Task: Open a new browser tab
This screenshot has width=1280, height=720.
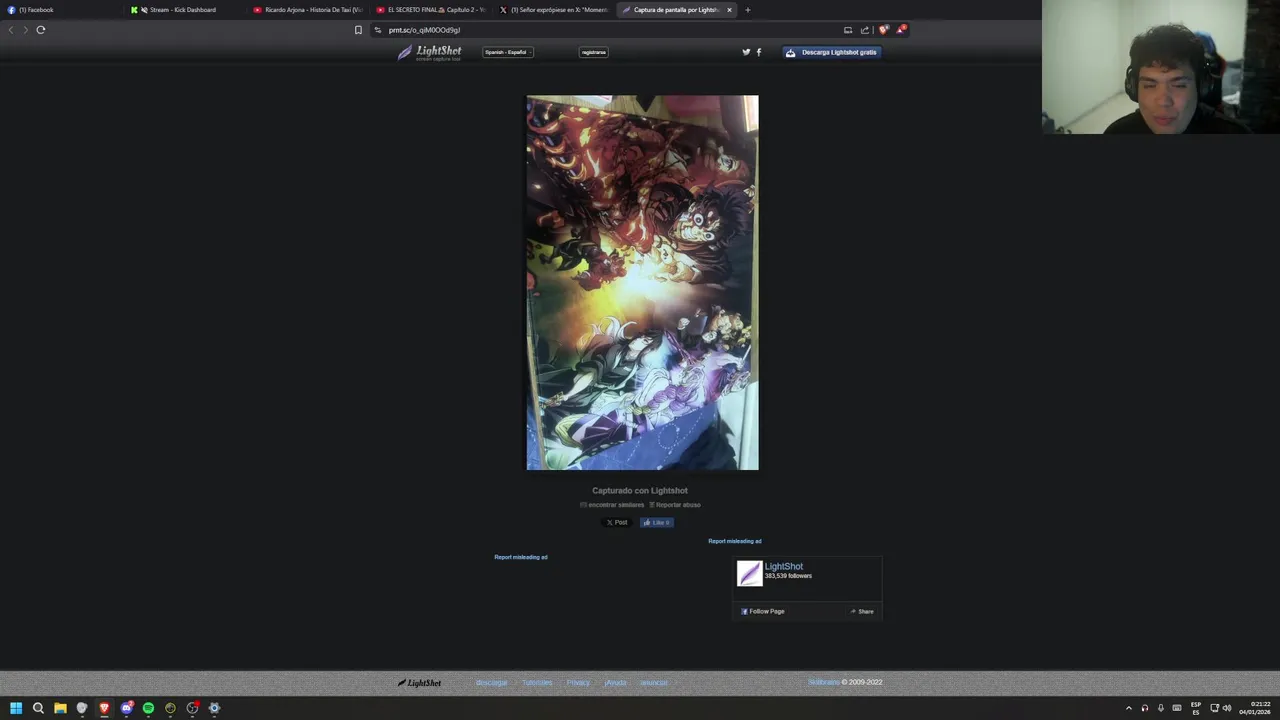Action: point(747,10)
